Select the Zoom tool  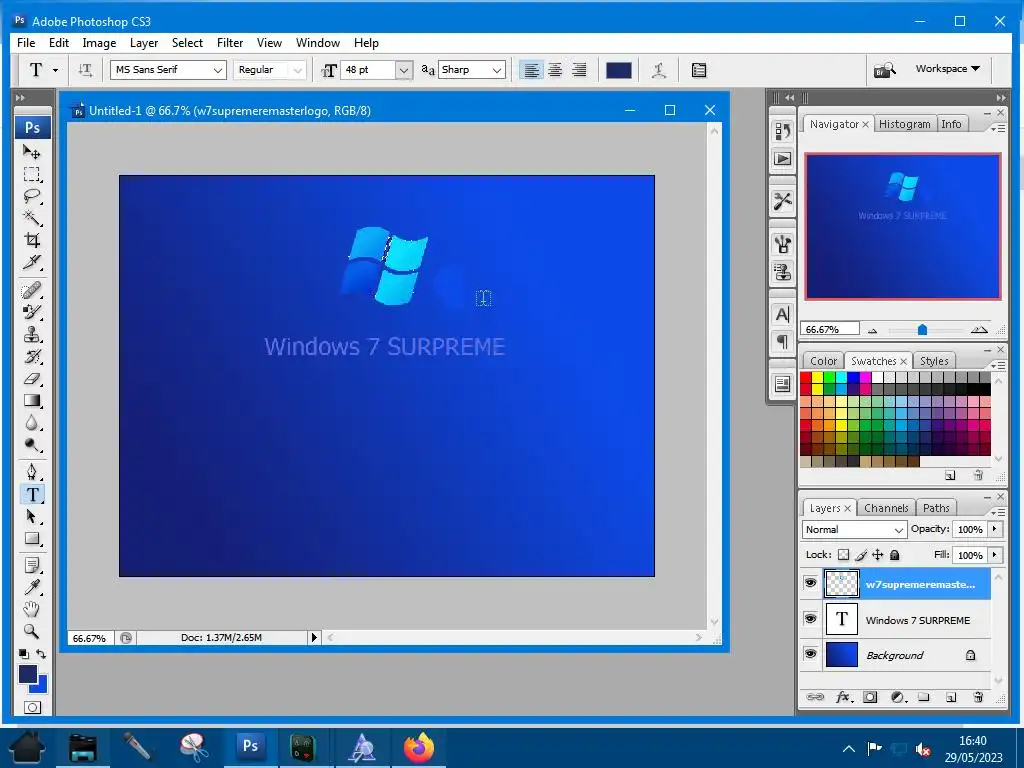pos(32,632)
